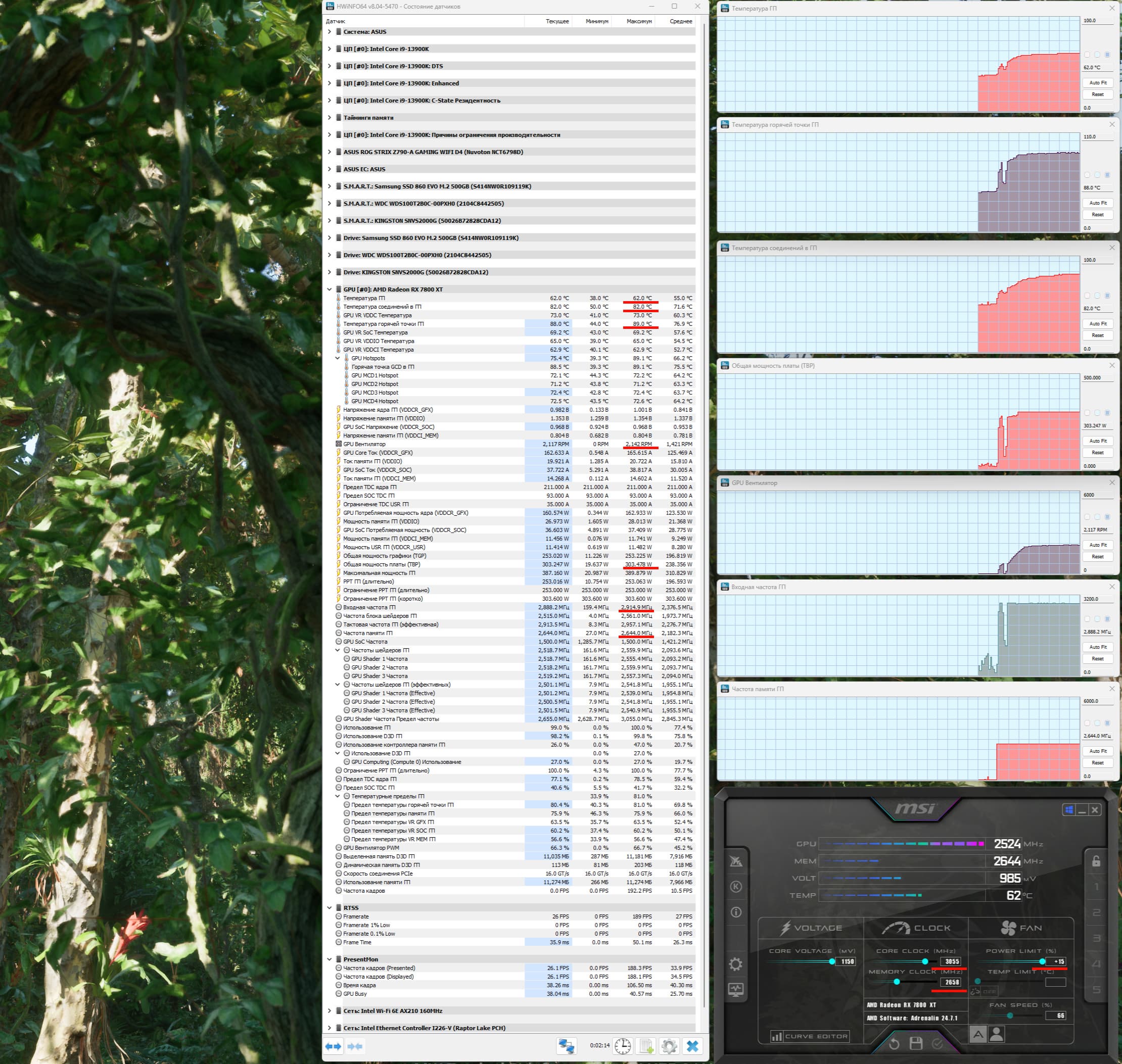The image size is (1122, 1064).
Task: Toggle fan auto mode A button
Action: tap(978, 1035)
